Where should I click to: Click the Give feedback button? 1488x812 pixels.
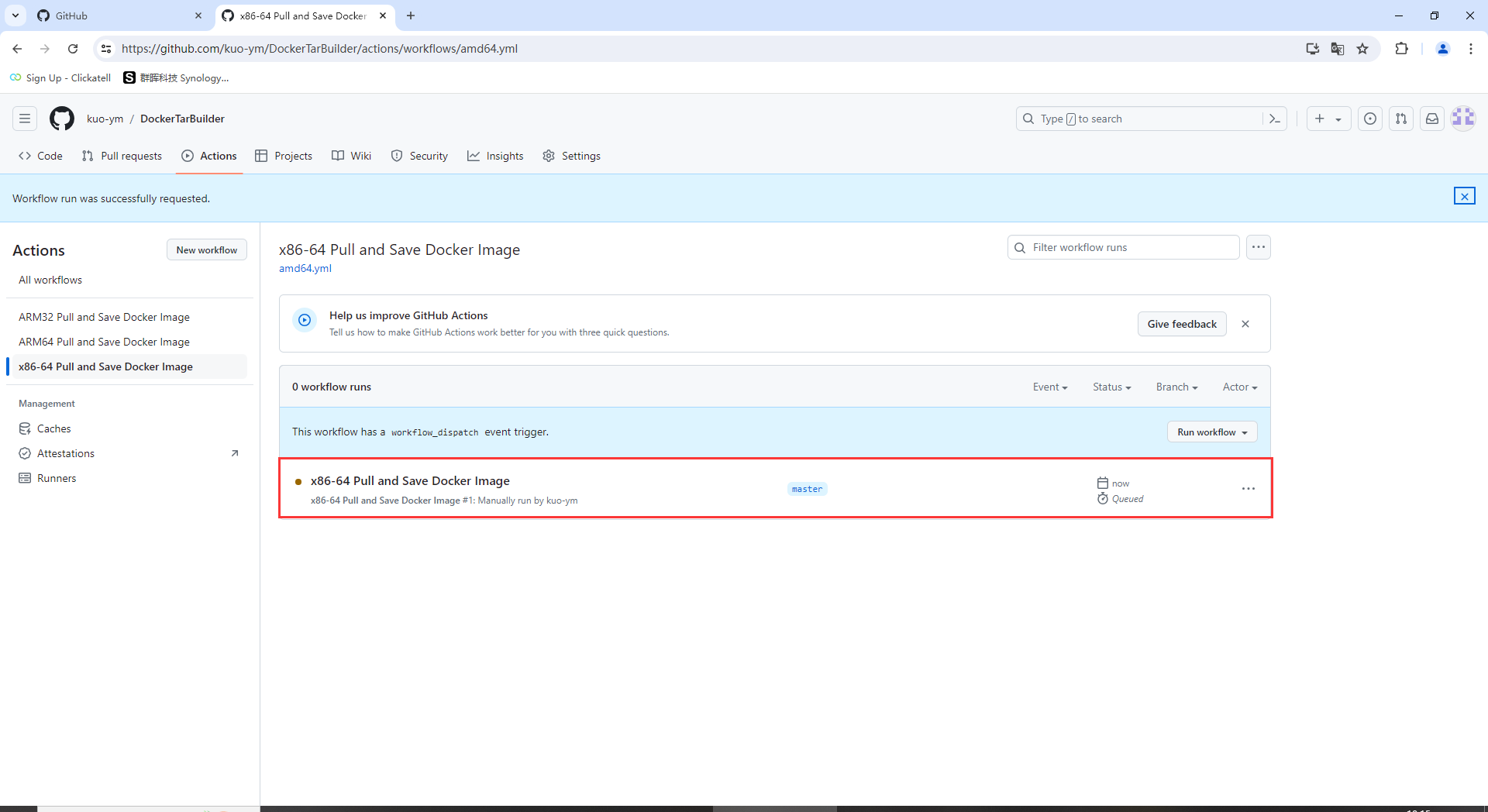[x=1181, y=324]
